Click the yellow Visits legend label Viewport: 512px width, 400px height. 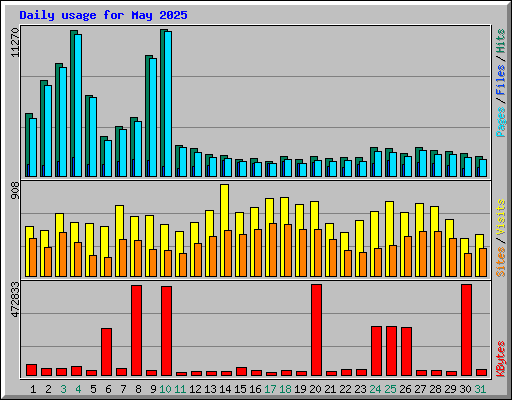(x=501, y=218)
